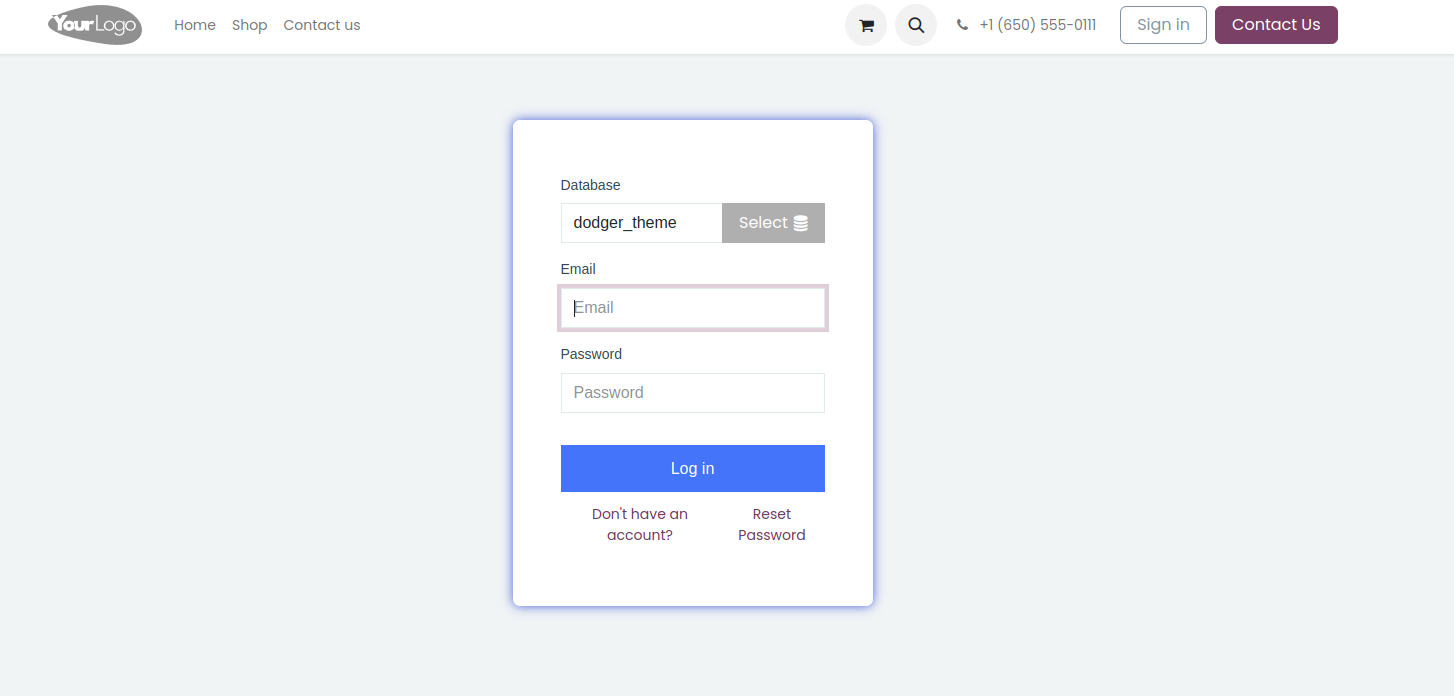Click the dodger_theme database field
This screenshot has height=696, width=1454.
[x=641, y=223]
